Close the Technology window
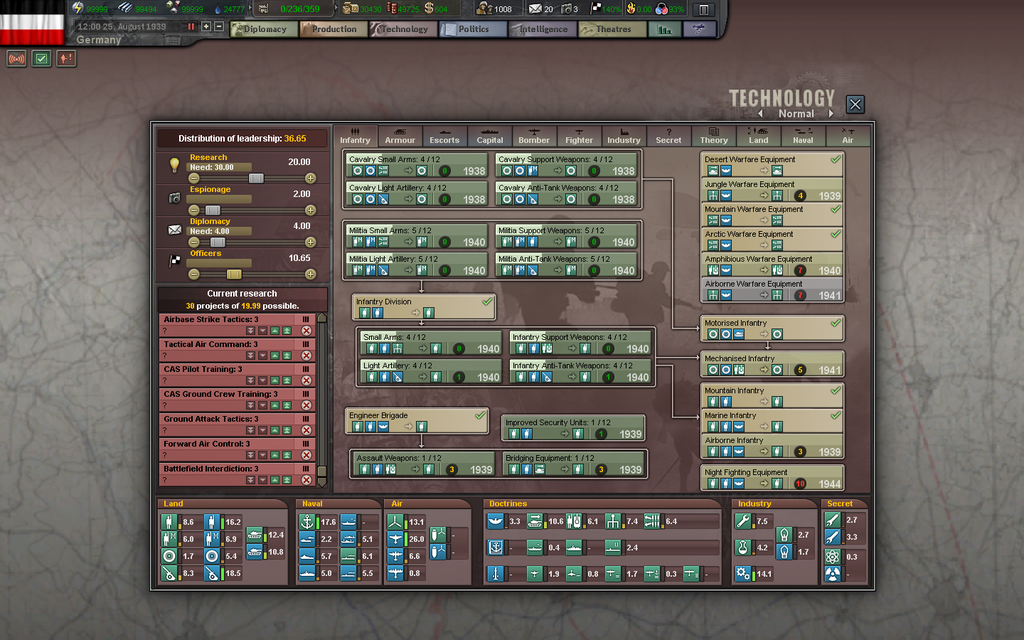 [855, 104]
